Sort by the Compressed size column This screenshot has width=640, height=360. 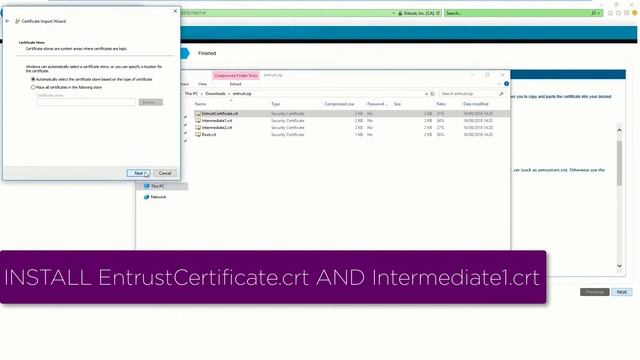(x=339, y=104)
